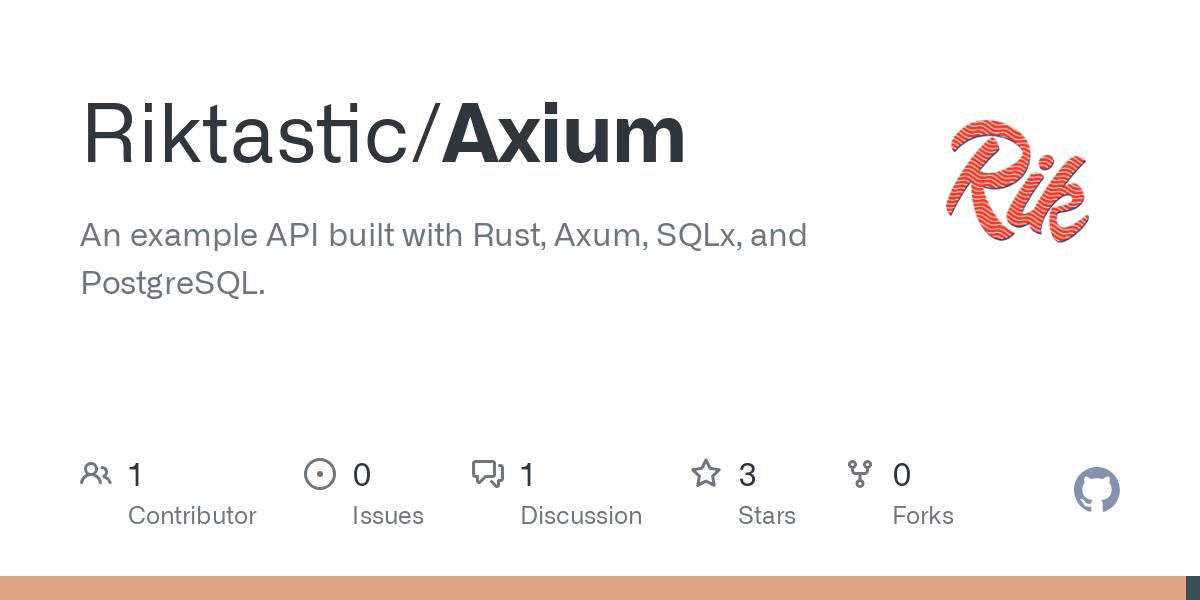Click the Stars label
1200x600 pixels.
tap(767, 516)
